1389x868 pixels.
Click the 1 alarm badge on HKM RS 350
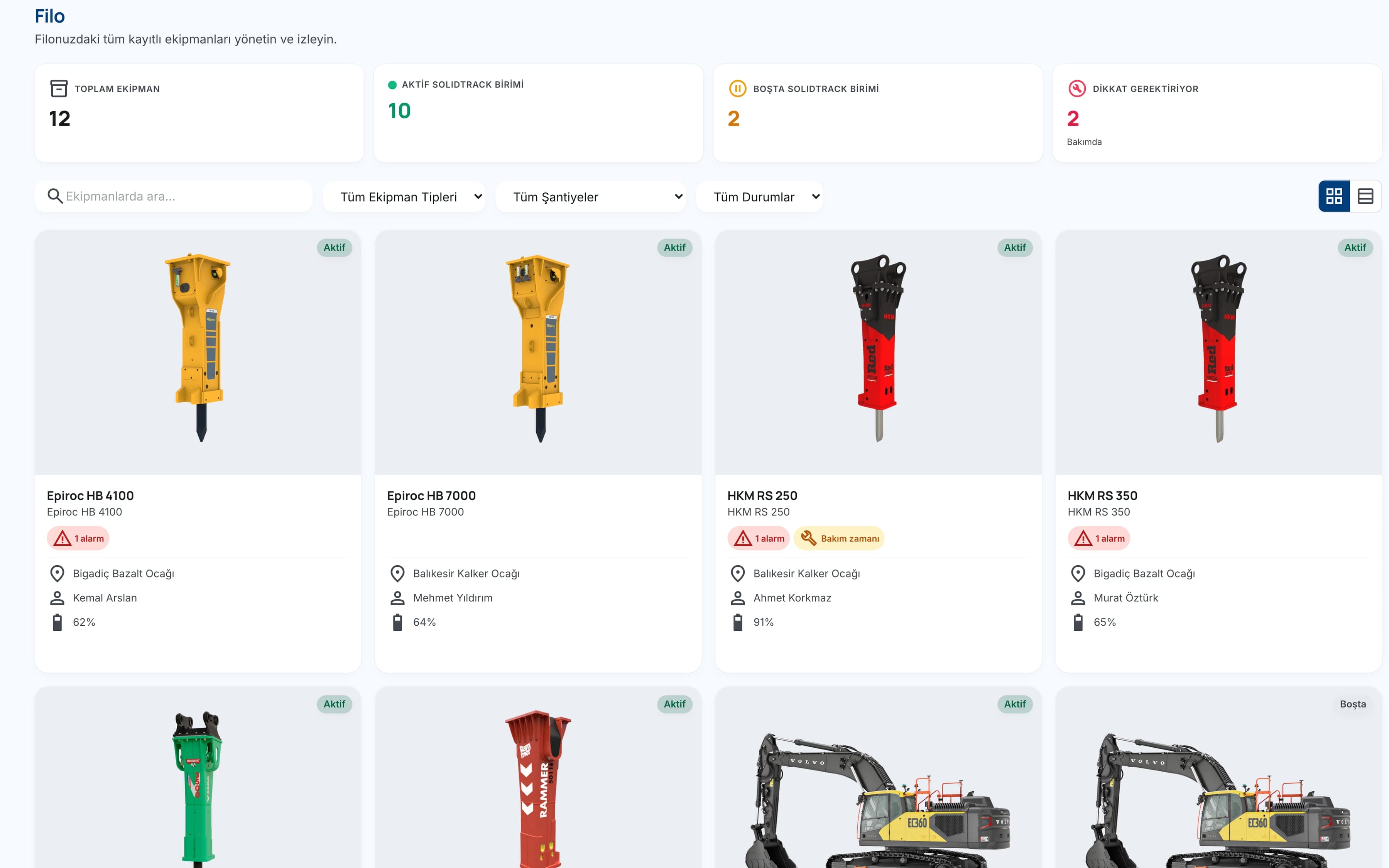[x=1098, y=539]
